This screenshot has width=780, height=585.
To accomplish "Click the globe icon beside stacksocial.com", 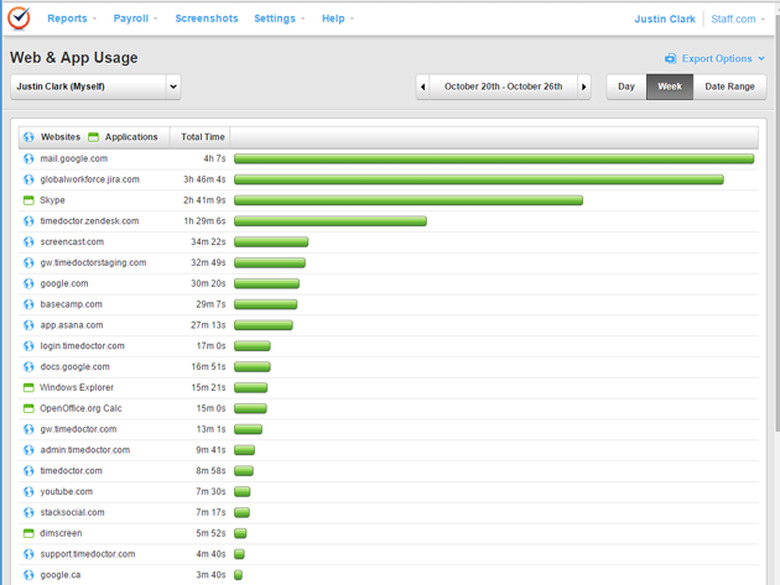I will coord(29,512).
